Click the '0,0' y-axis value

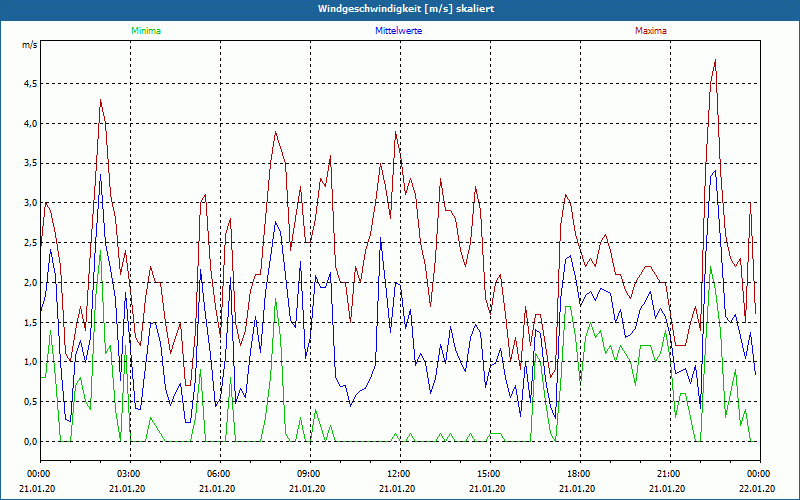click(31, 442)
